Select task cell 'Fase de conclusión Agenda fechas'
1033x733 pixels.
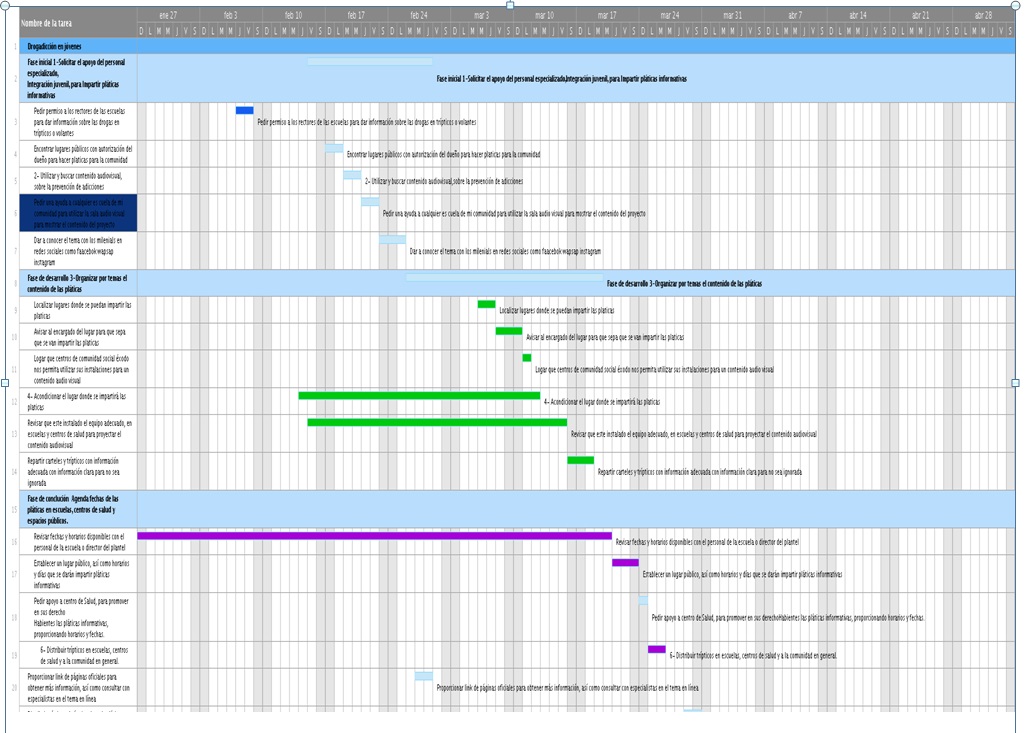tap(78, 509)
